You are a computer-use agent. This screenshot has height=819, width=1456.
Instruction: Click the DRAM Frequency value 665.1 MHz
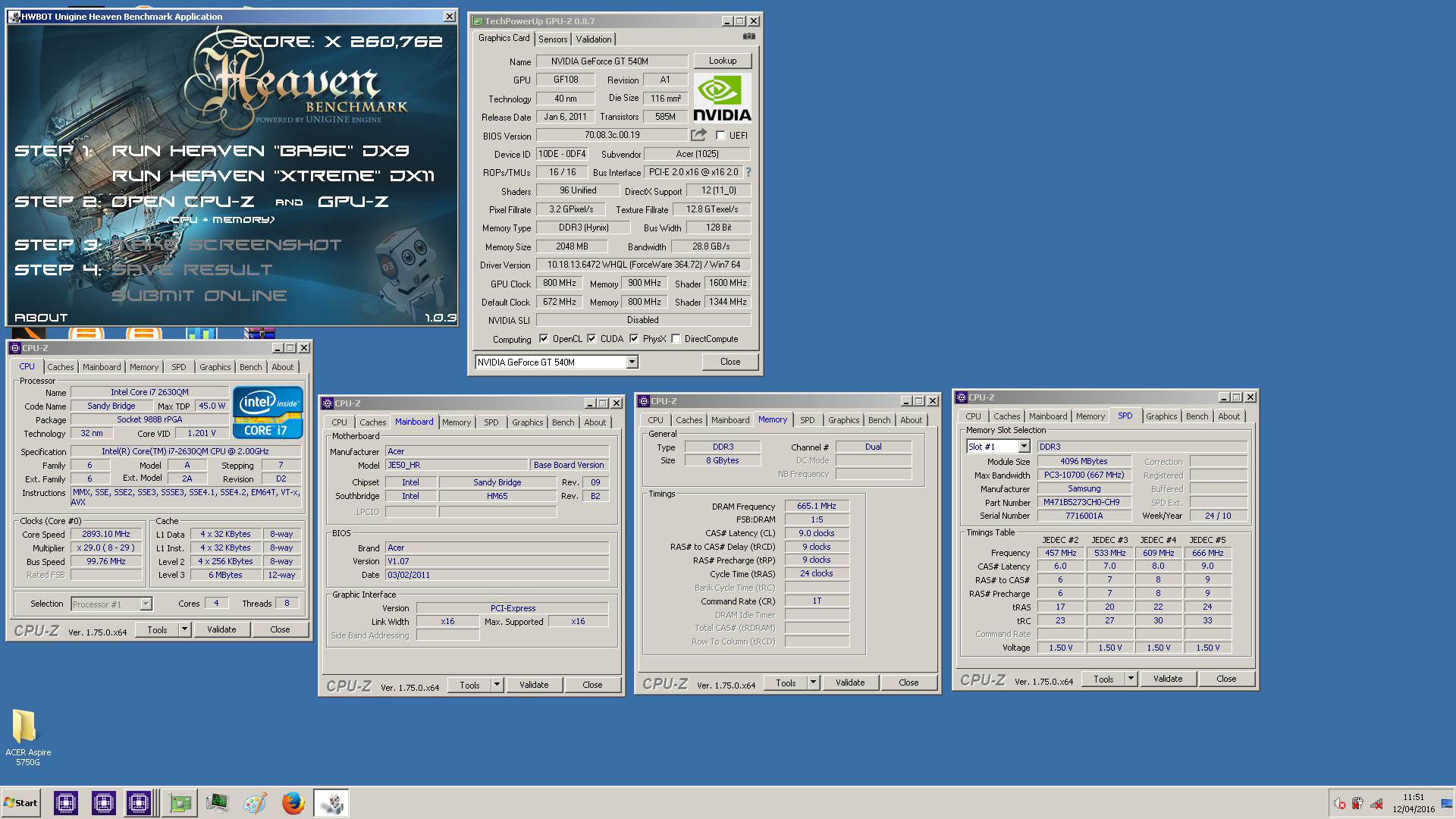click(x=816, y=506)
